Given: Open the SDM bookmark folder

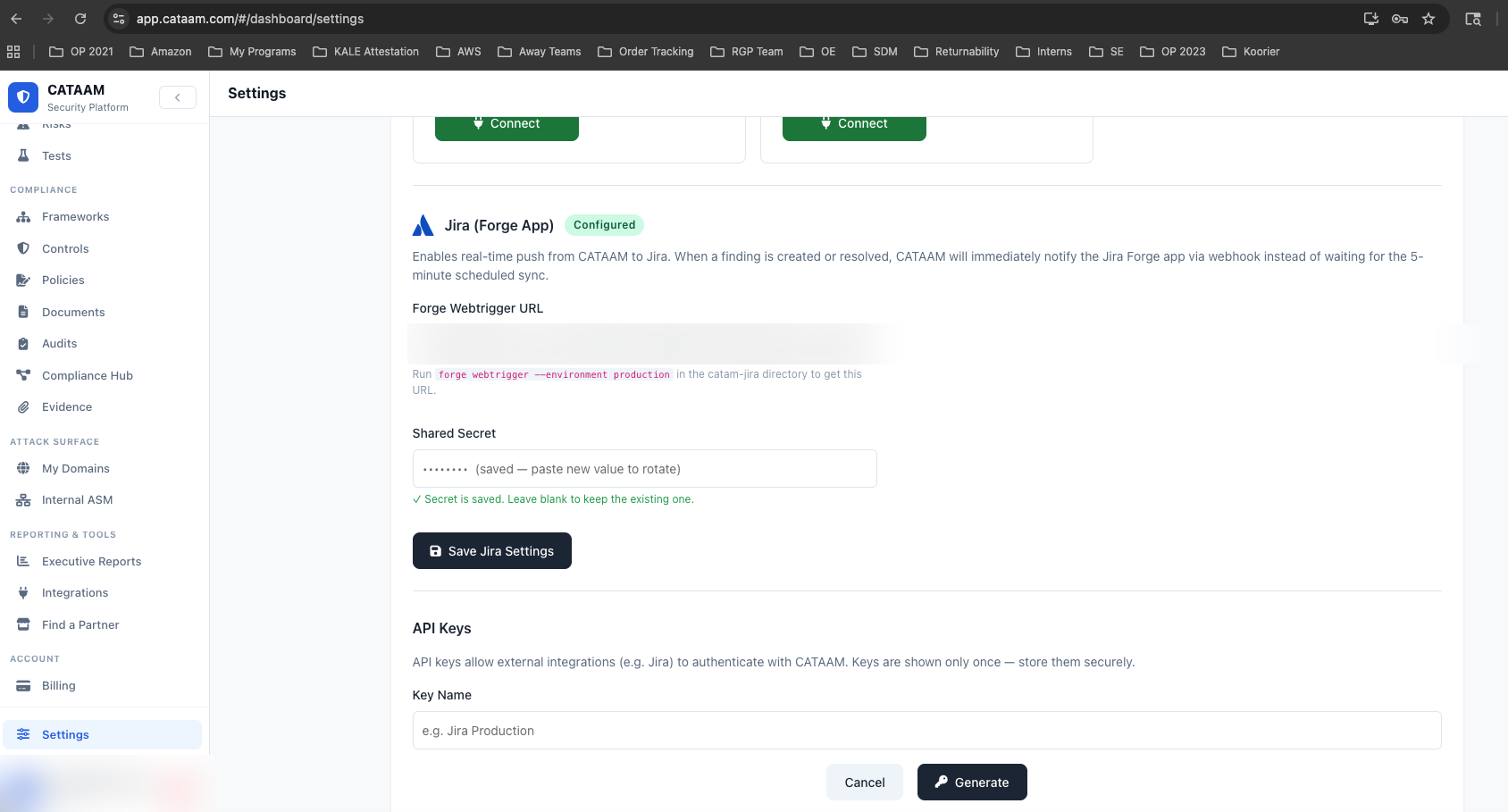Looking at the screenshot, I should [x=875, y=52].
